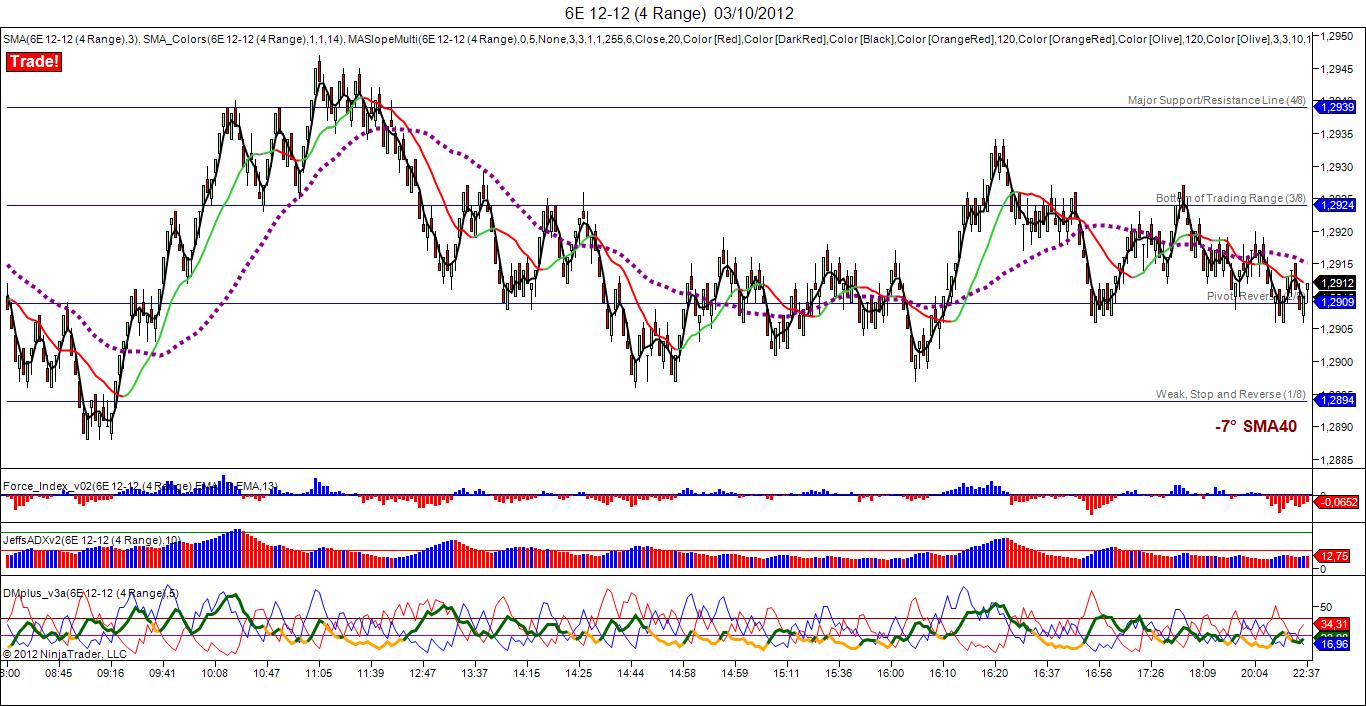The image size is (1366, 706).
Task: Click the 1,2894 price marker
Action: [1337, 400]
